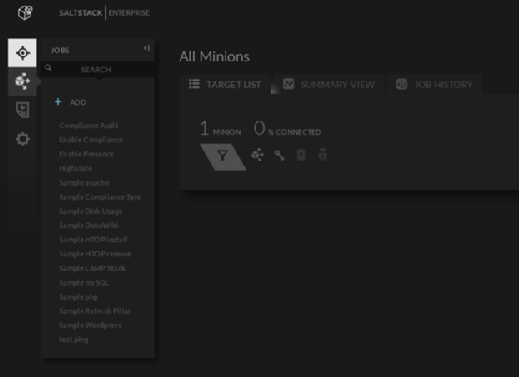Click the grayed upload toolbar icon
The width and height of the screenshot is (519, 377).
301,155
